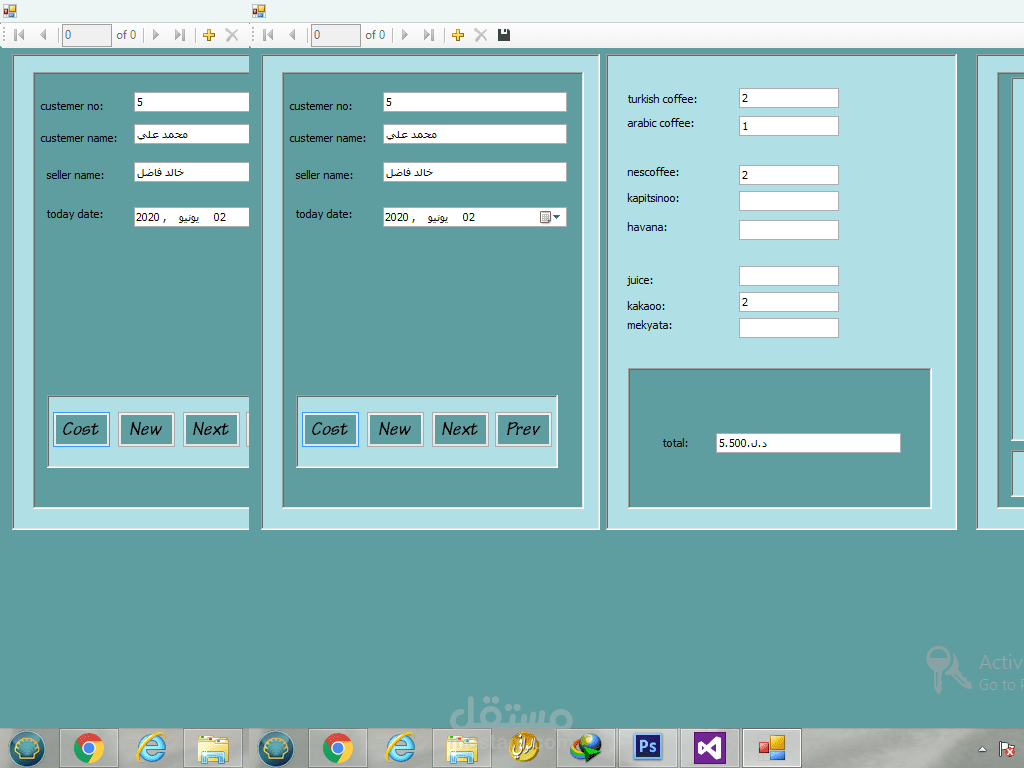Click New button in form with Prev button

click(x=395, y=430)
